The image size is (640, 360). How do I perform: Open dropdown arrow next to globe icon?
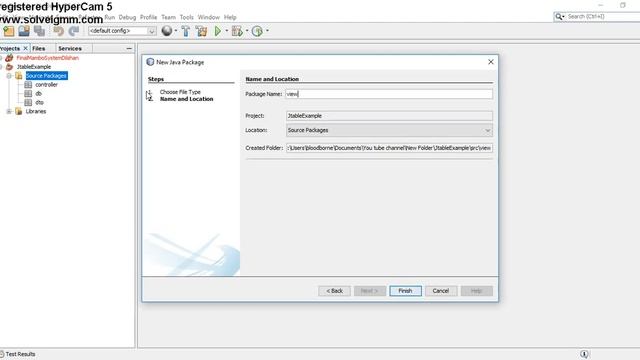point(176,31)
